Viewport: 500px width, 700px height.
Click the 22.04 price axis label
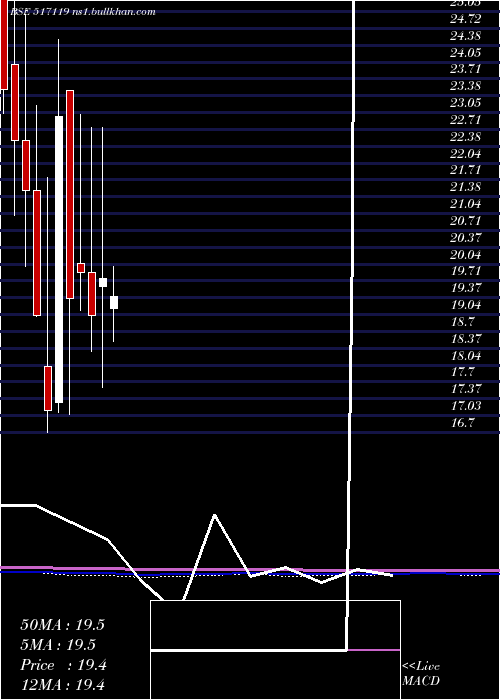[x=466, y=154]
